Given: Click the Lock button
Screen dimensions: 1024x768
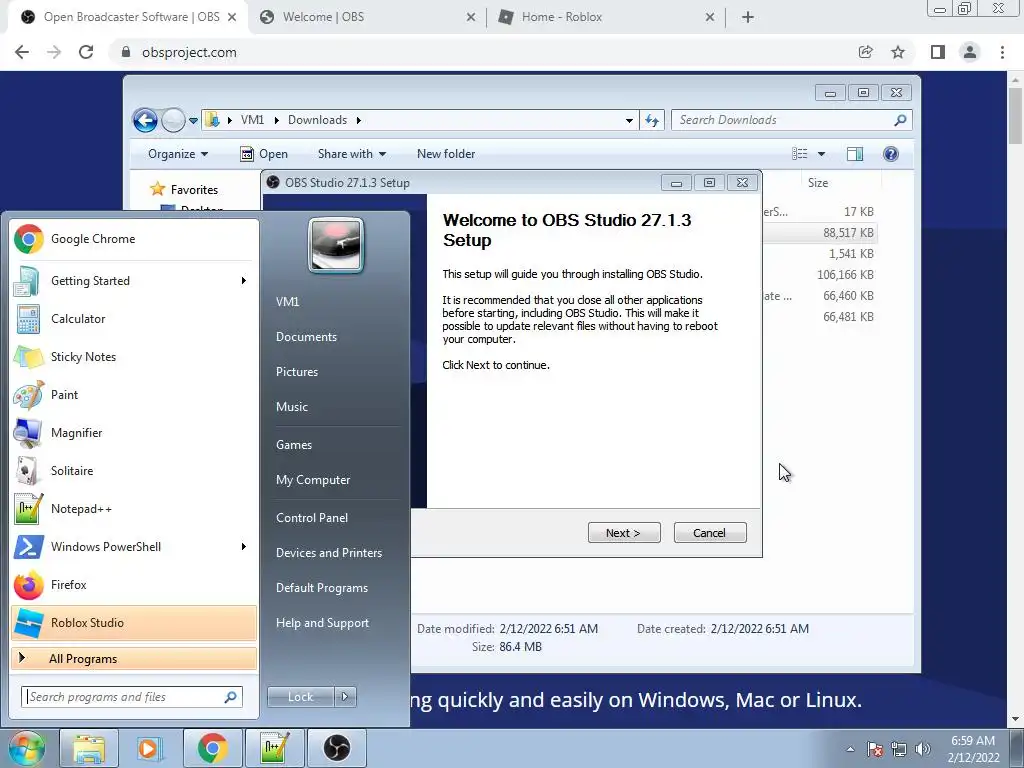Looking at the screenshot, I should (300, 697).
